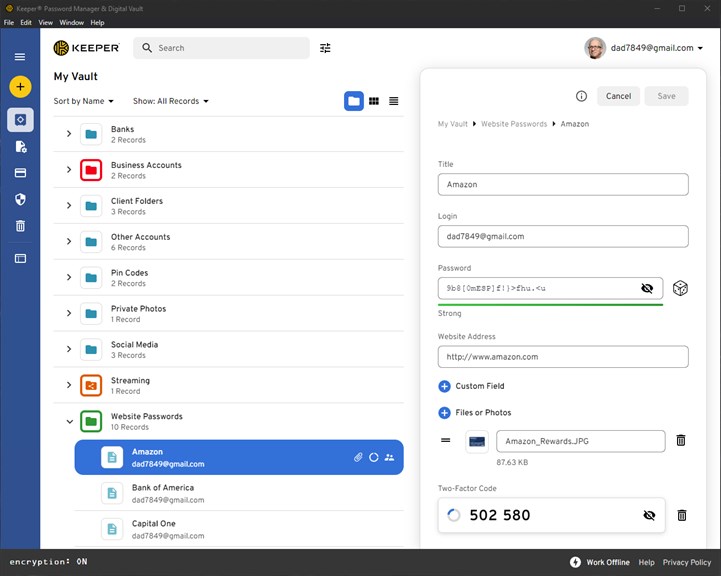Switch to grid tile view
721x576 pixels.
[x=374, y=101]
